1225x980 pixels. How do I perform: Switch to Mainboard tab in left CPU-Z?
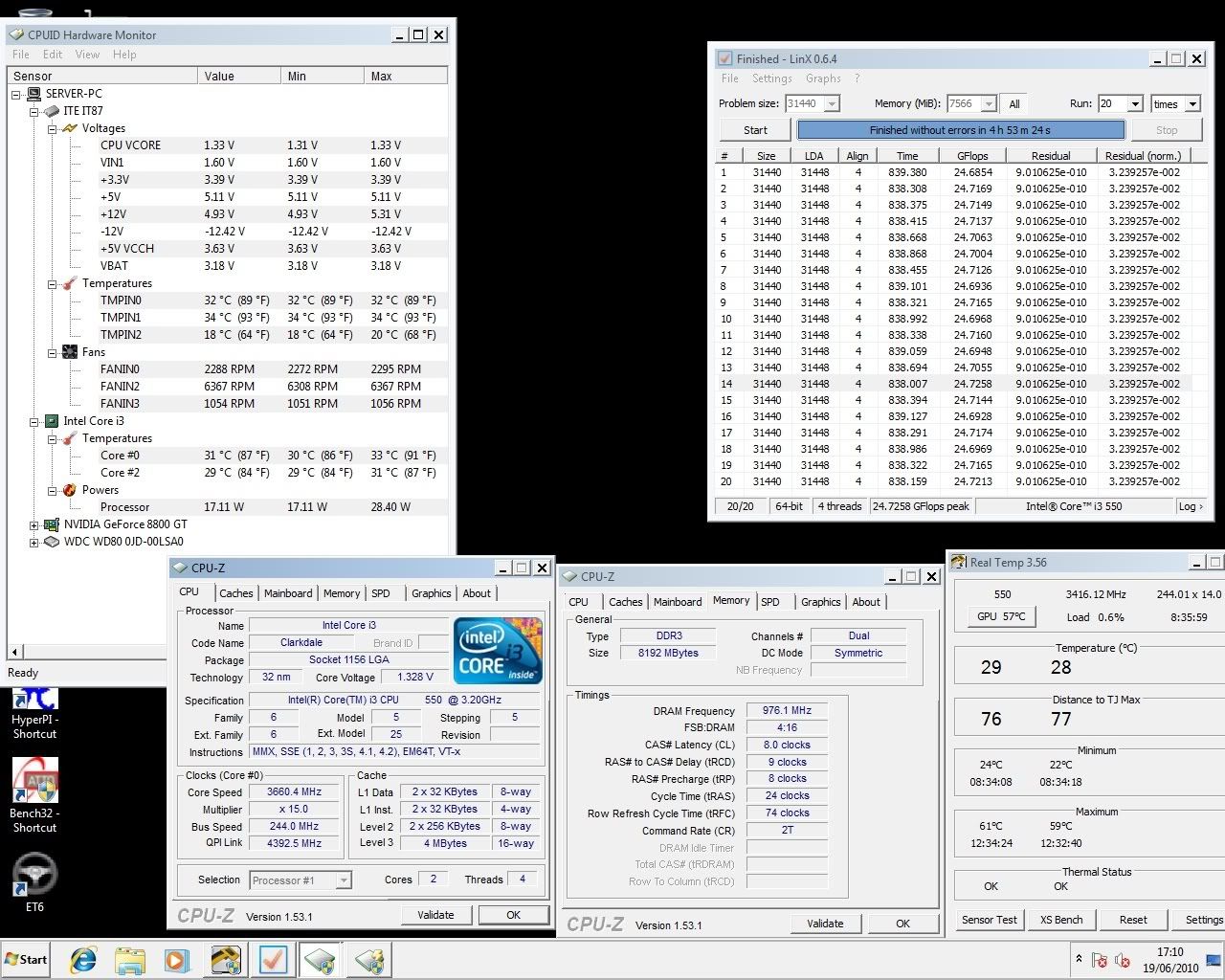288,593
